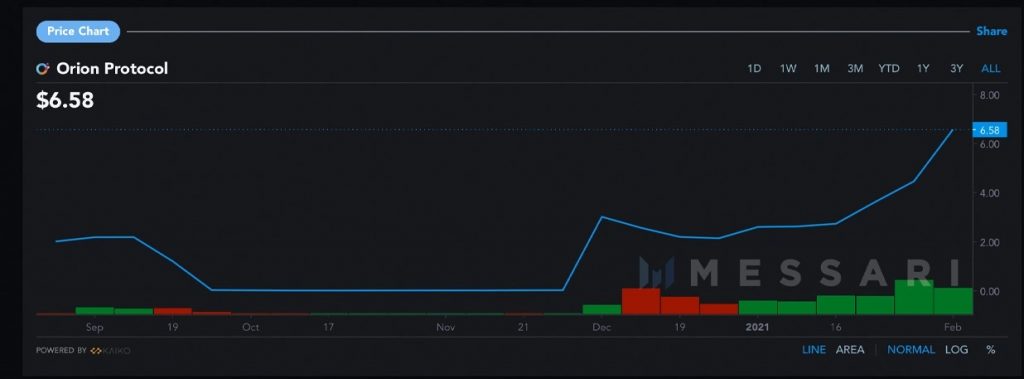The height and width of the screenshot is (379, 1024).
Task: Click the Orion Protocol title text
Action: 112,69
